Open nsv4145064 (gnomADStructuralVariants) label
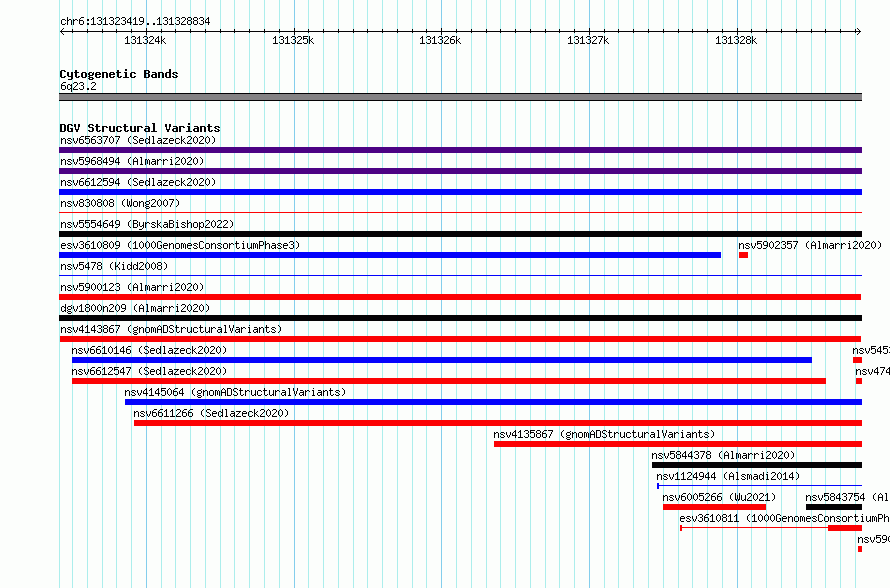 coord(235,392)
